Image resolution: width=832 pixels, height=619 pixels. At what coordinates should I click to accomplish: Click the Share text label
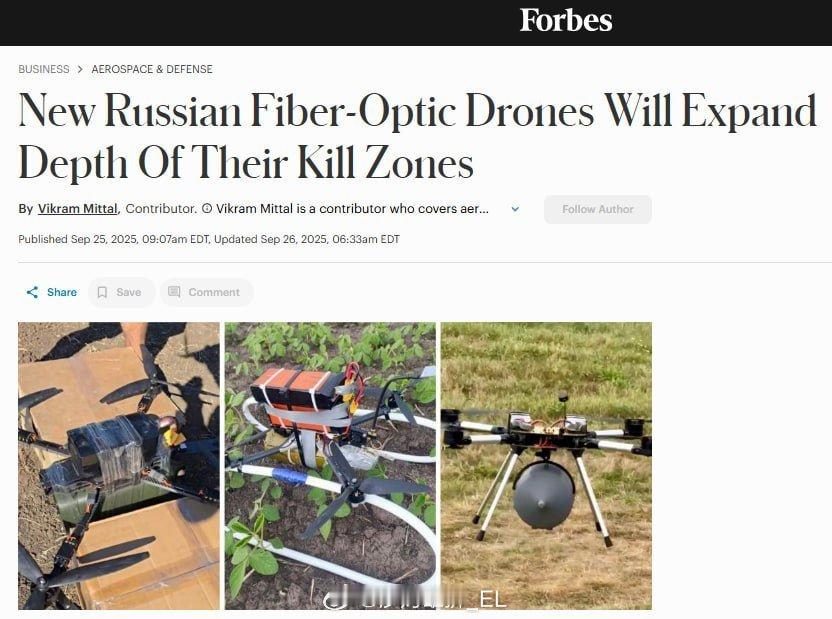pos(62,292)
